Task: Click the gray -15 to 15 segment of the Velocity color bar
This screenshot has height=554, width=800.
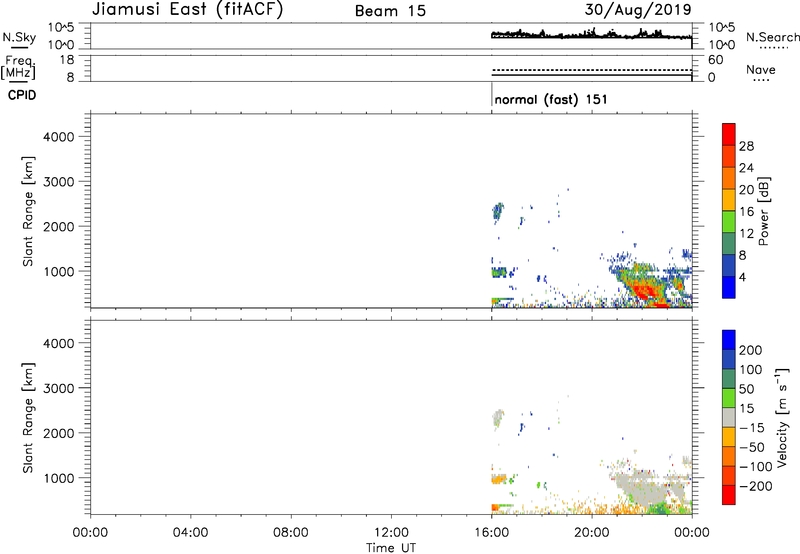Action: click(729, 418)
